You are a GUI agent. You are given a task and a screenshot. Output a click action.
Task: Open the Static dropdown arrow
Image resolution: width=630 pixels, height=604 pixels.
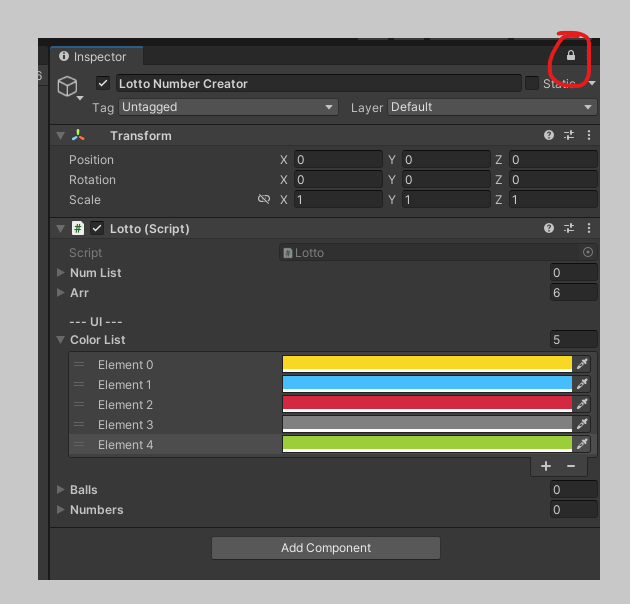pyautogui.click(x=592, y=83)
